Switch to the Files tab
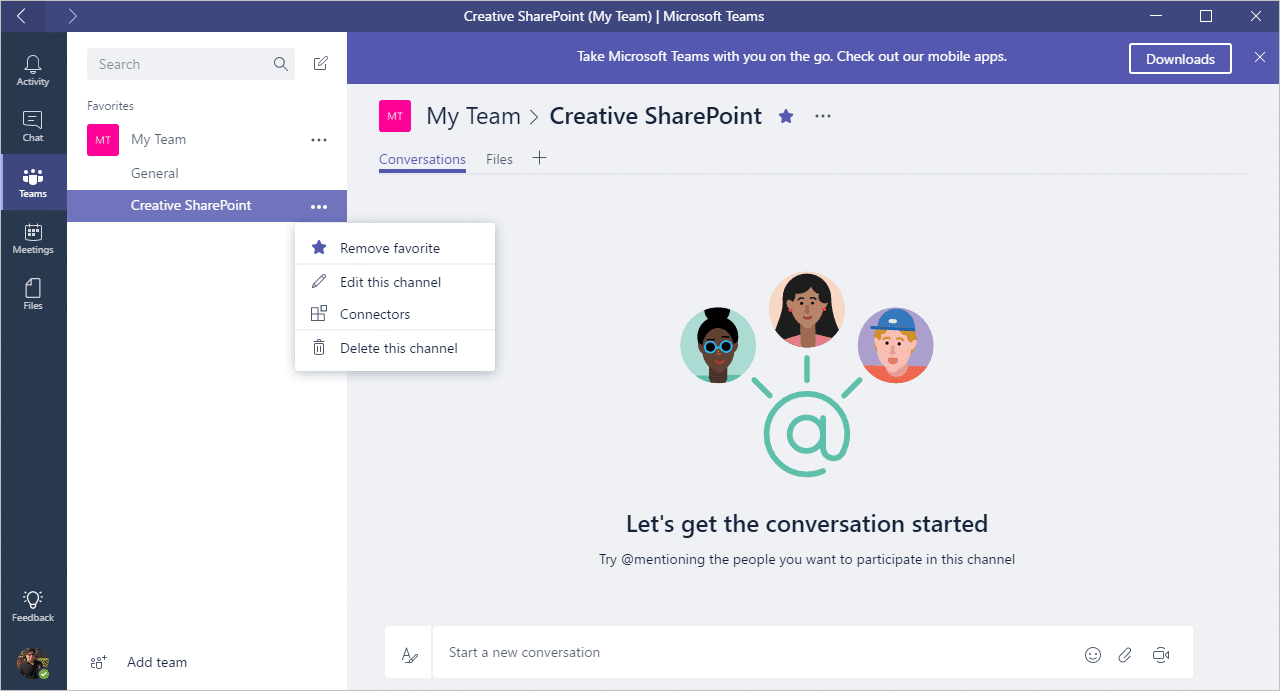Screen dimensions: 1280x691 (x=499, y=159)
